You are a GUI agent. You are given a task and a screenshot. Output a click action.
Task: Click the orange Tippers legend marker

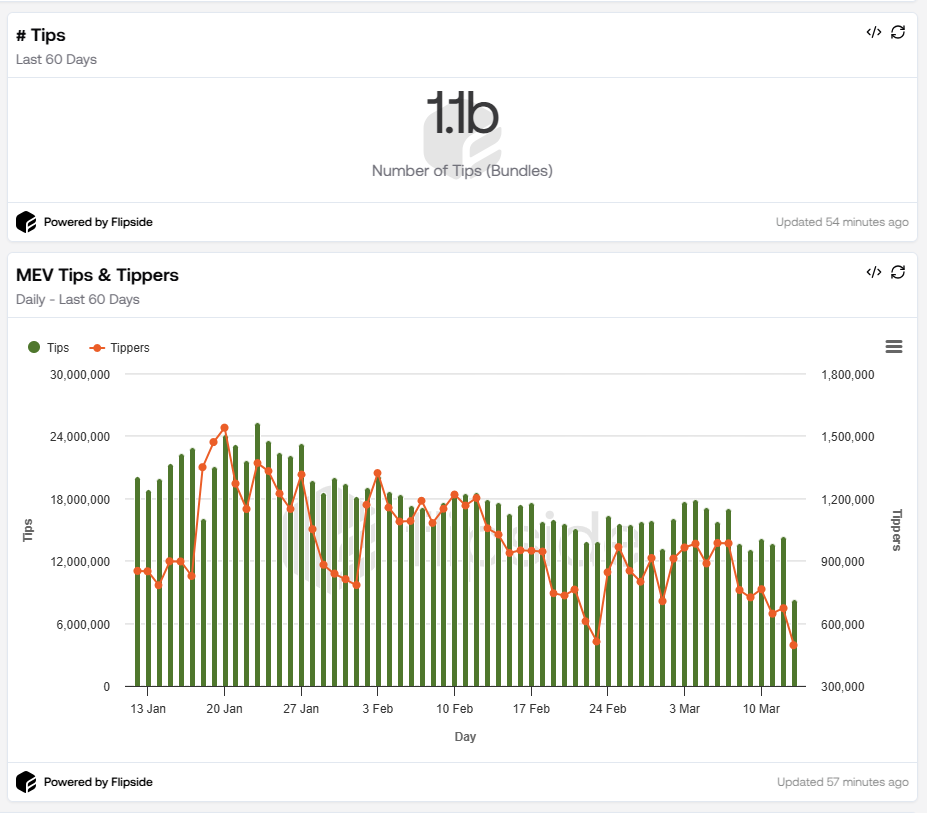pyautogui.click(x=97, y=348)
